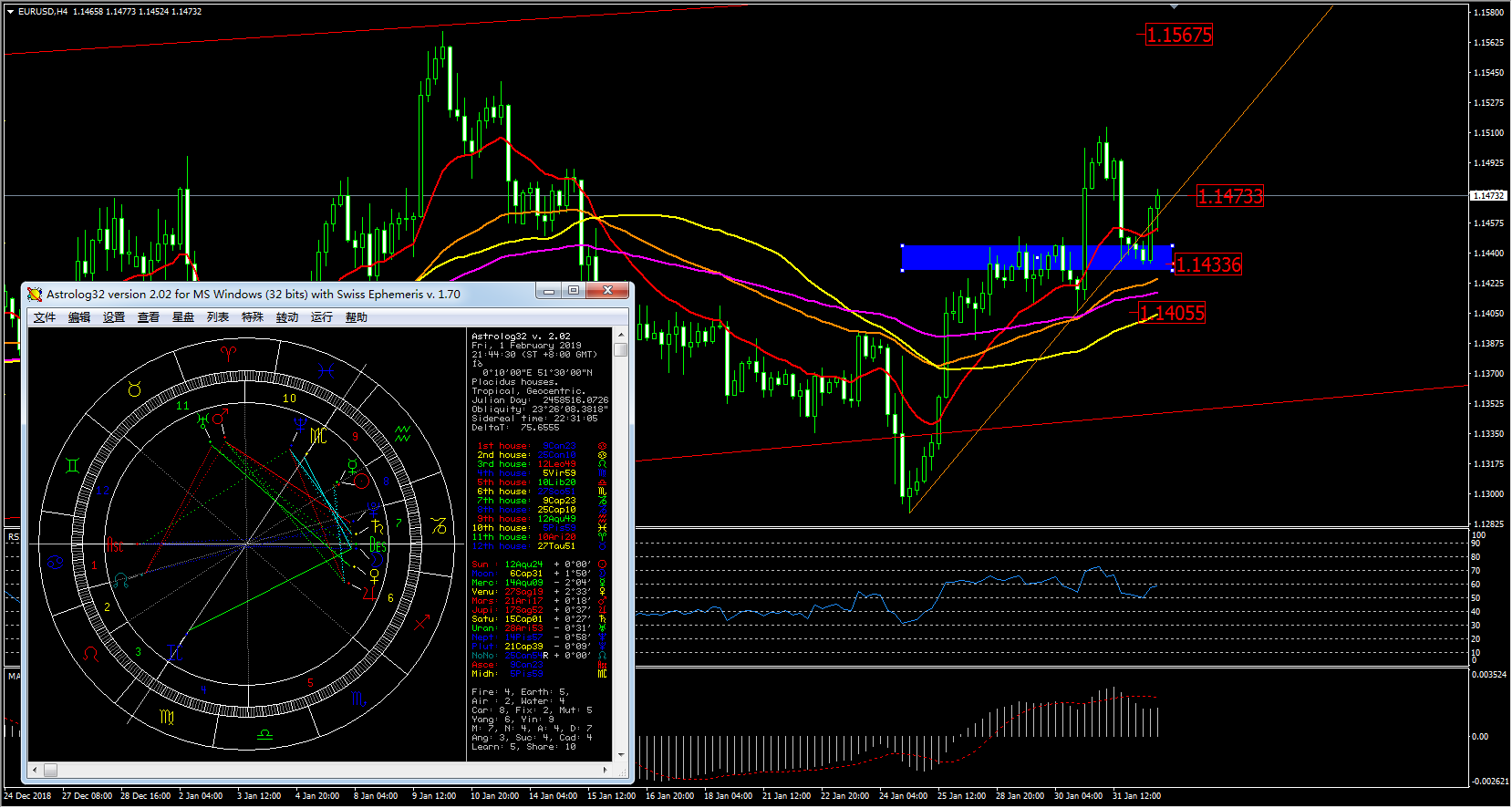The height and width of the screenshot is (808, 1512).
Task: Open the 星盘 menu in Astrolog32
Action: (x=183, y=317)
